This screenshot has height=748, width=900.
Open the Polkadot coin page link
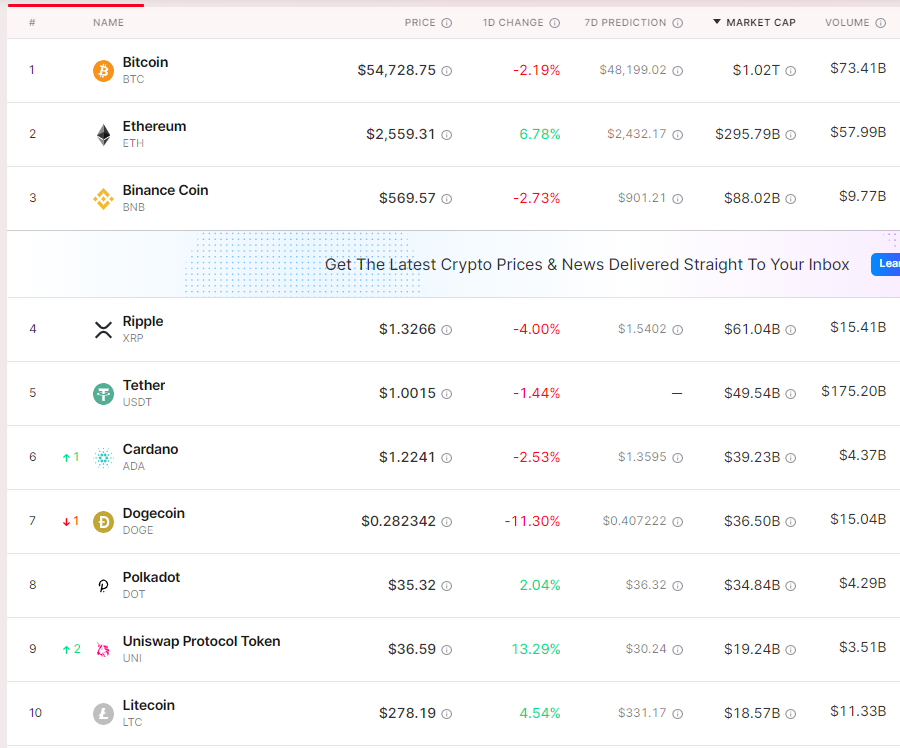[x=152, y=577]
